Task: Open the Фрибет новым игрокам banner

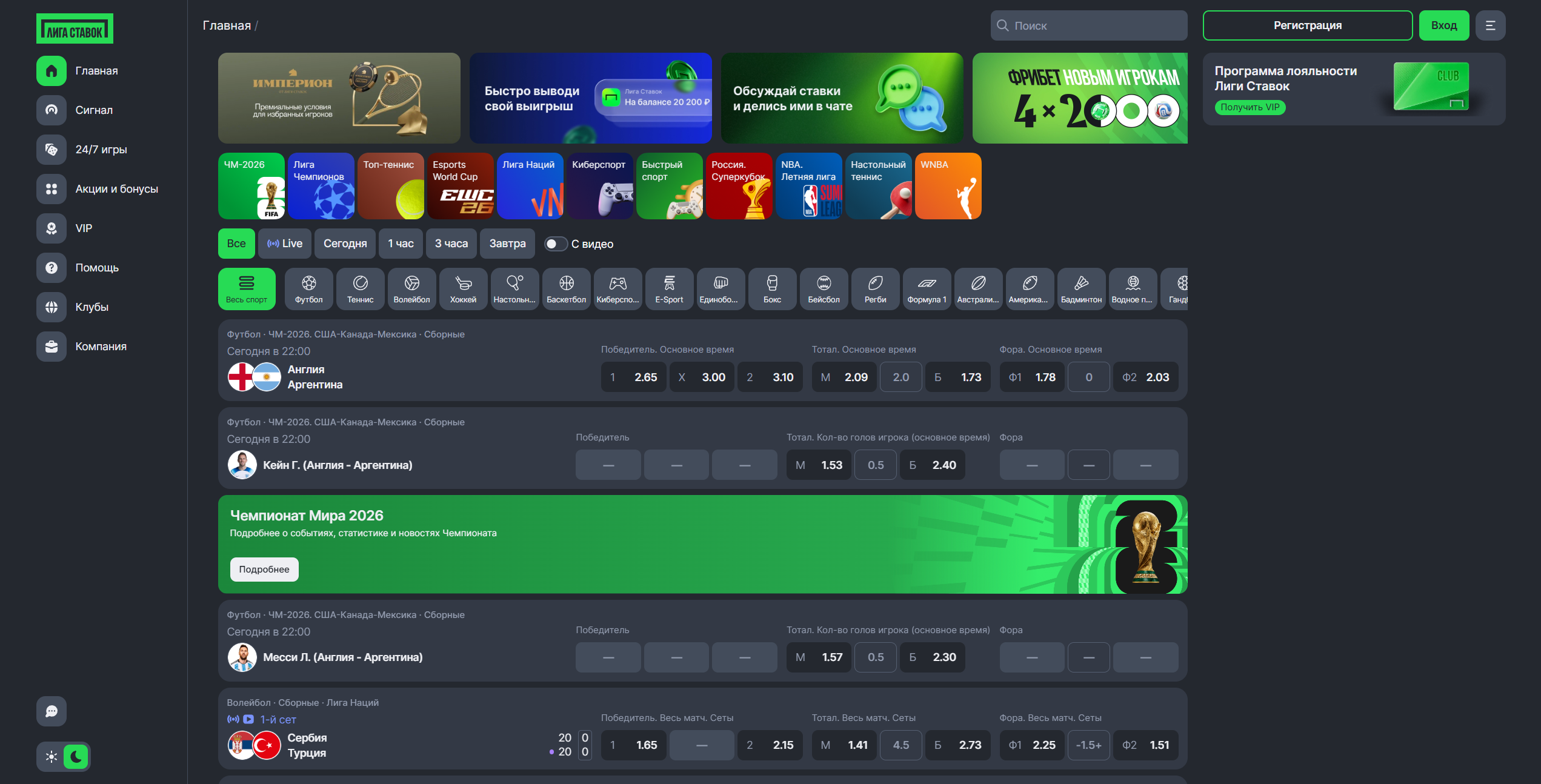Action: point(1080,98)
